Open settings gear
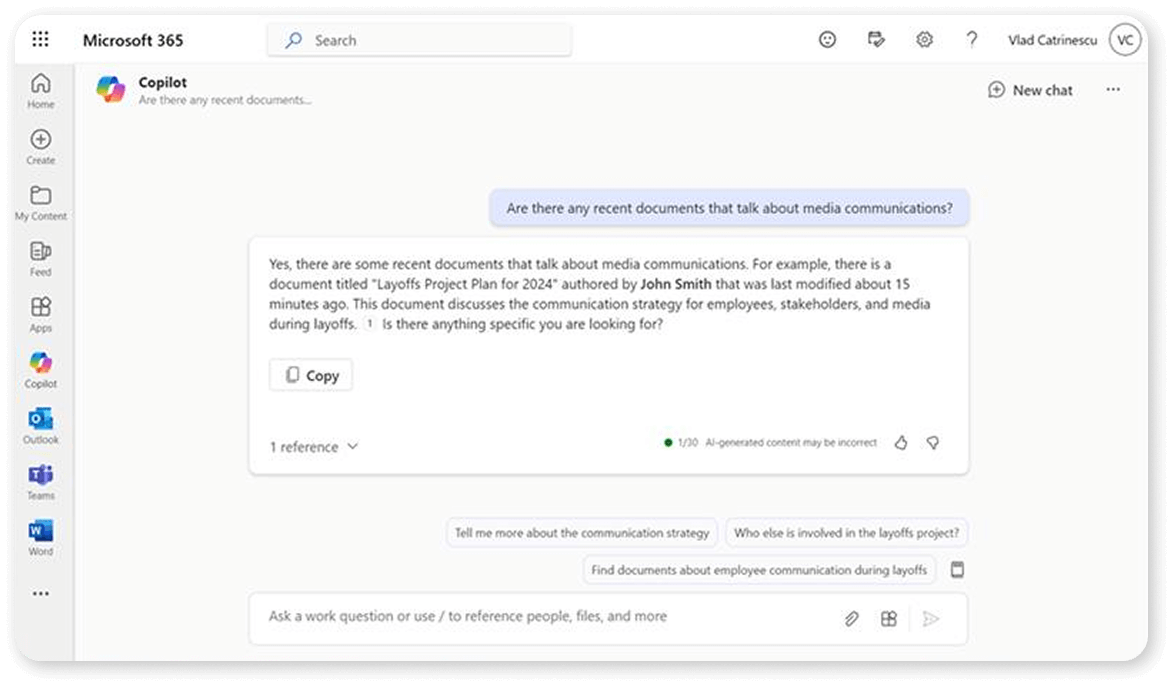This screenshot has height=686, width=1173. coord(925,40)
